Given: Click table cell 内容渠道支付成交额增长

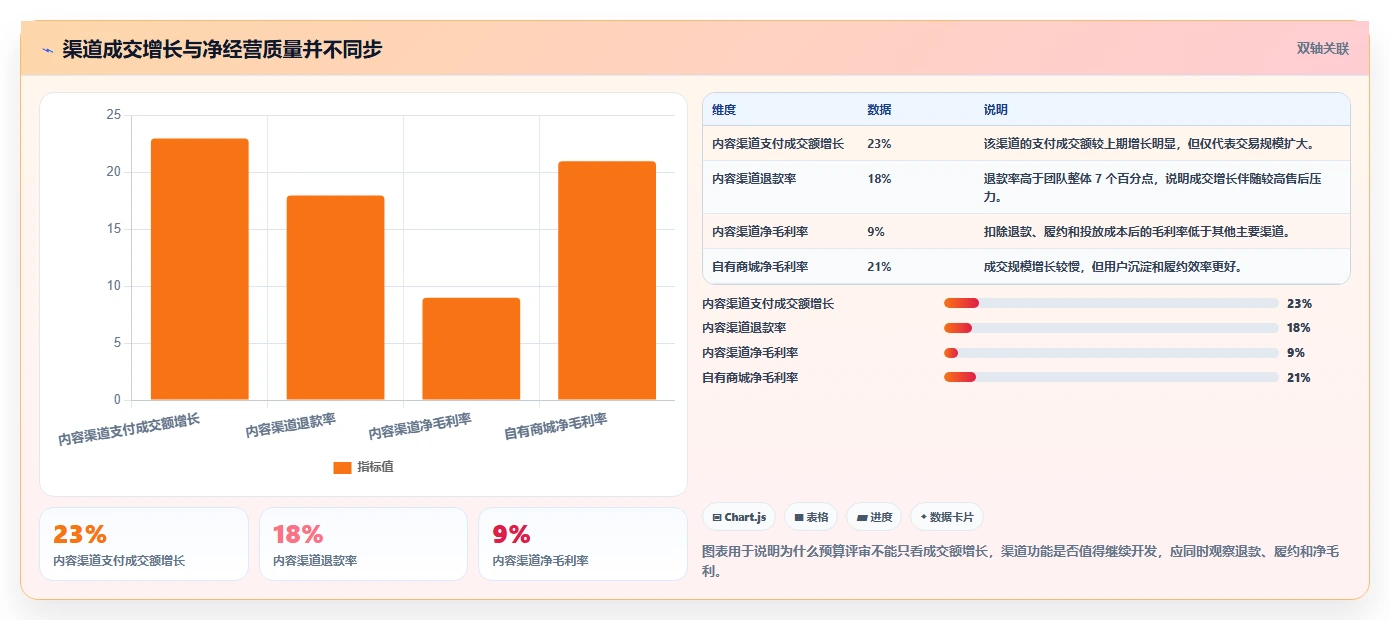Looking at the screenshot, I should click(778, 144).
